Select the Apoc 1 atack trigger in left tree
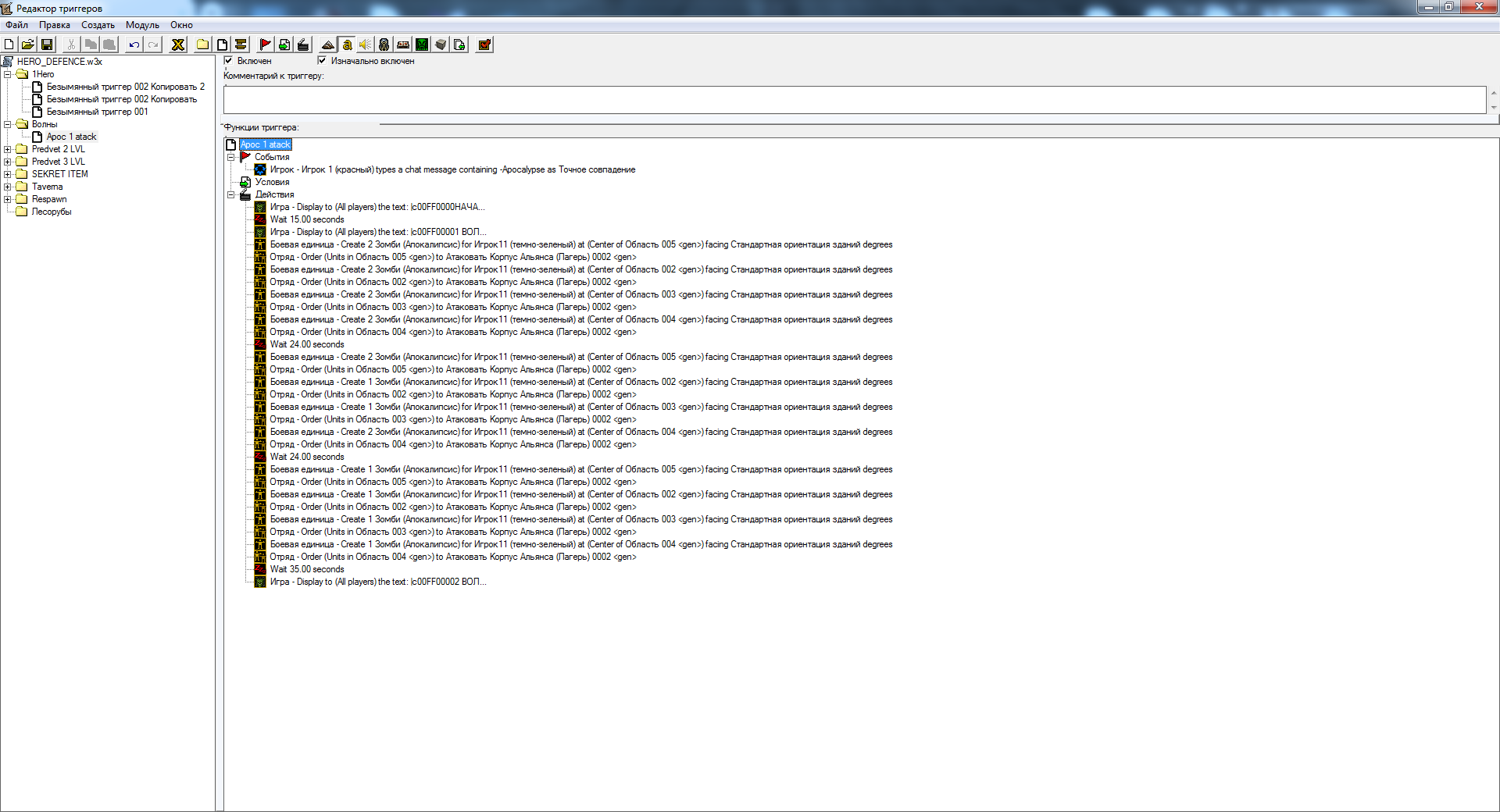1500x812 pixels. [71, 137]
